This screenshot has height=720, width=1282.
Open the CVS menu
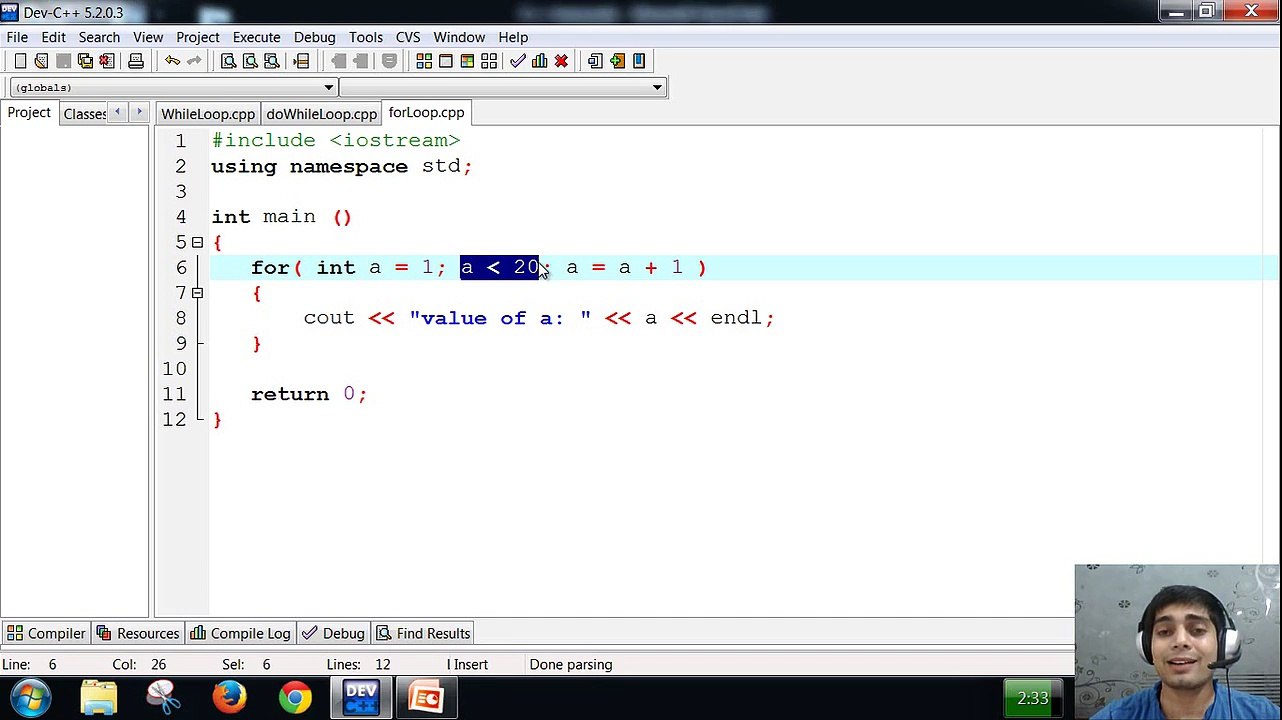pyautogui.click(x=408, y=37)
